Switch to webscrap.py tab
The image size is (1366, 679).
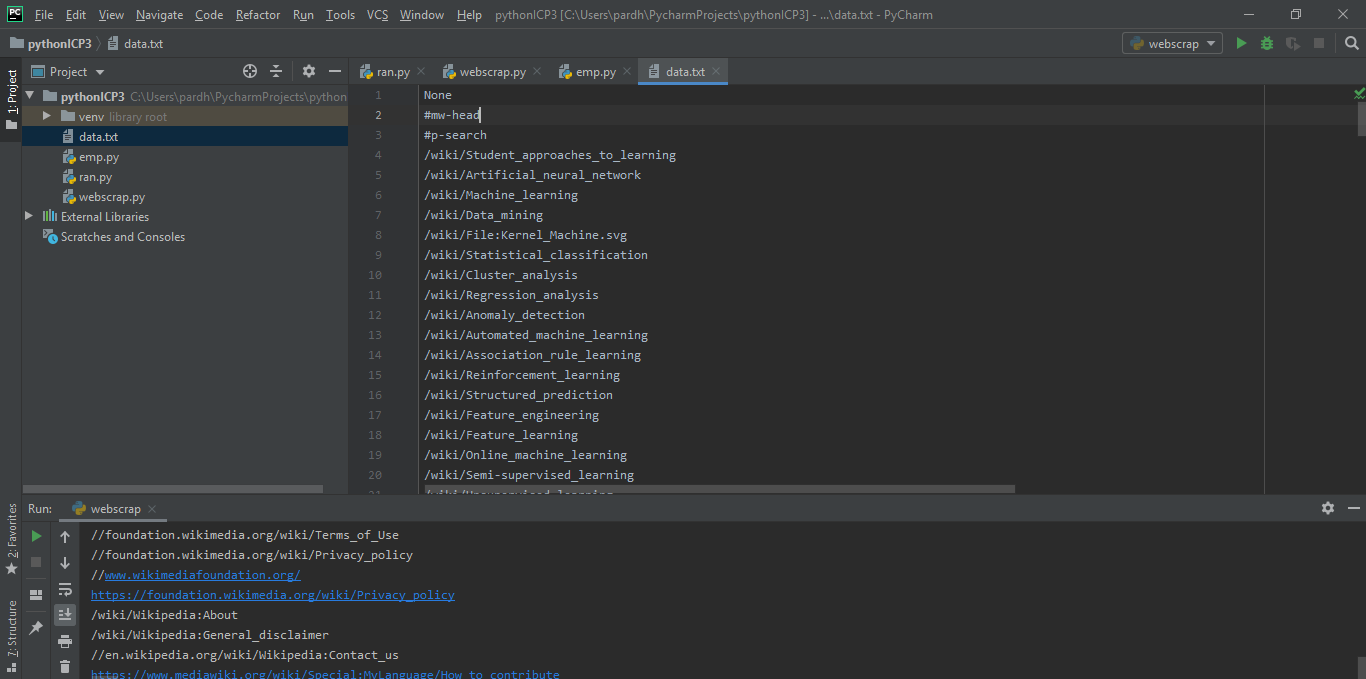pos(493,72)
